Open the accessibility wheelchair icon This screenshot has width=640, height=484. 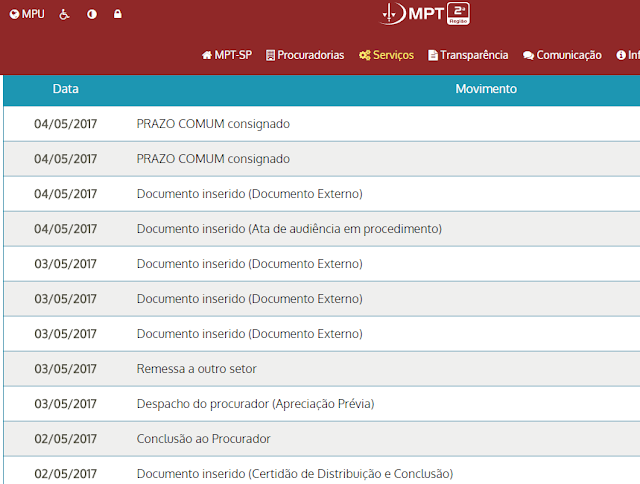click(64, 14)
